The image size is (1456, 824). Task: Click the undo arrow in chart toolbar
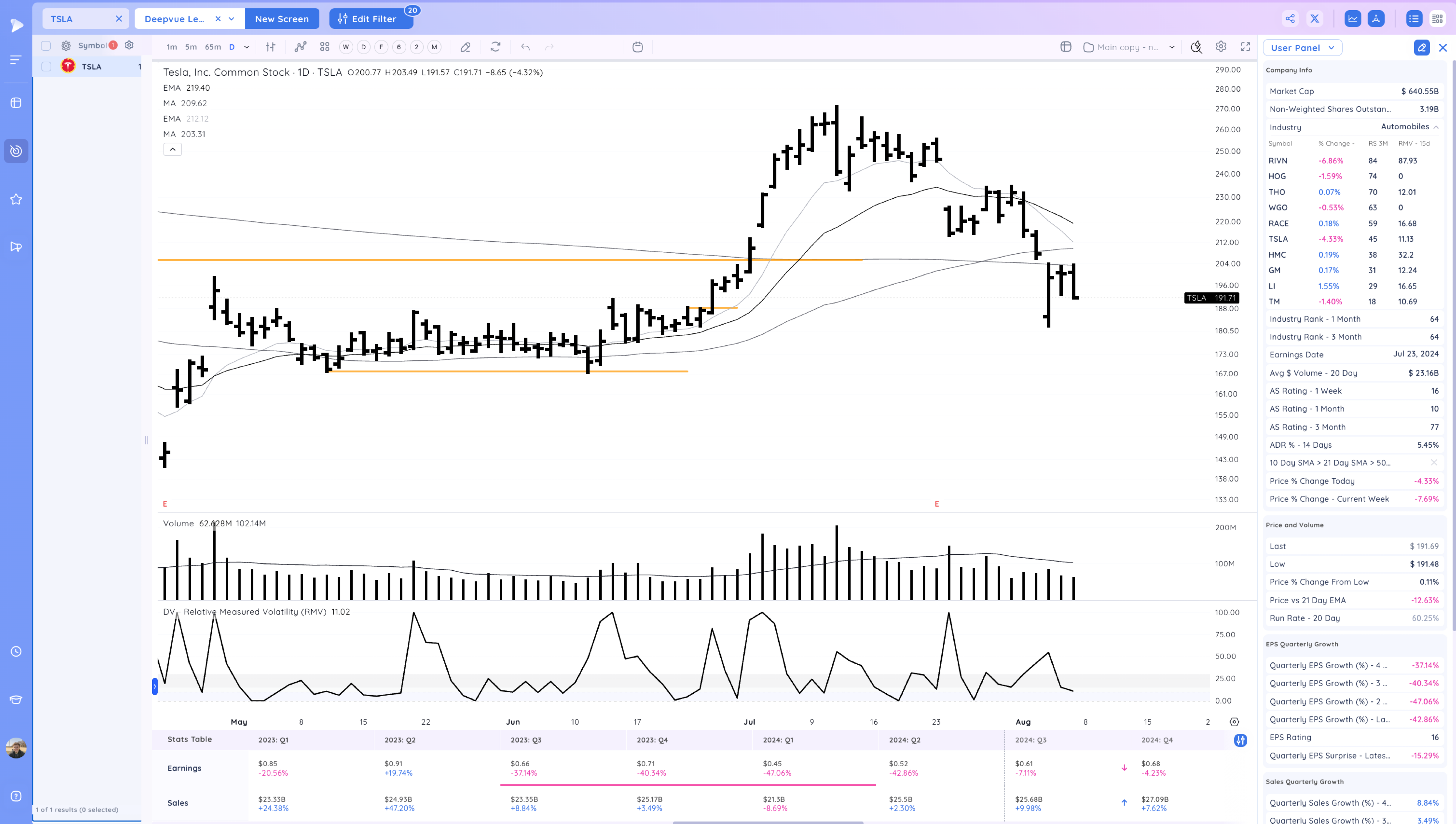525,47
